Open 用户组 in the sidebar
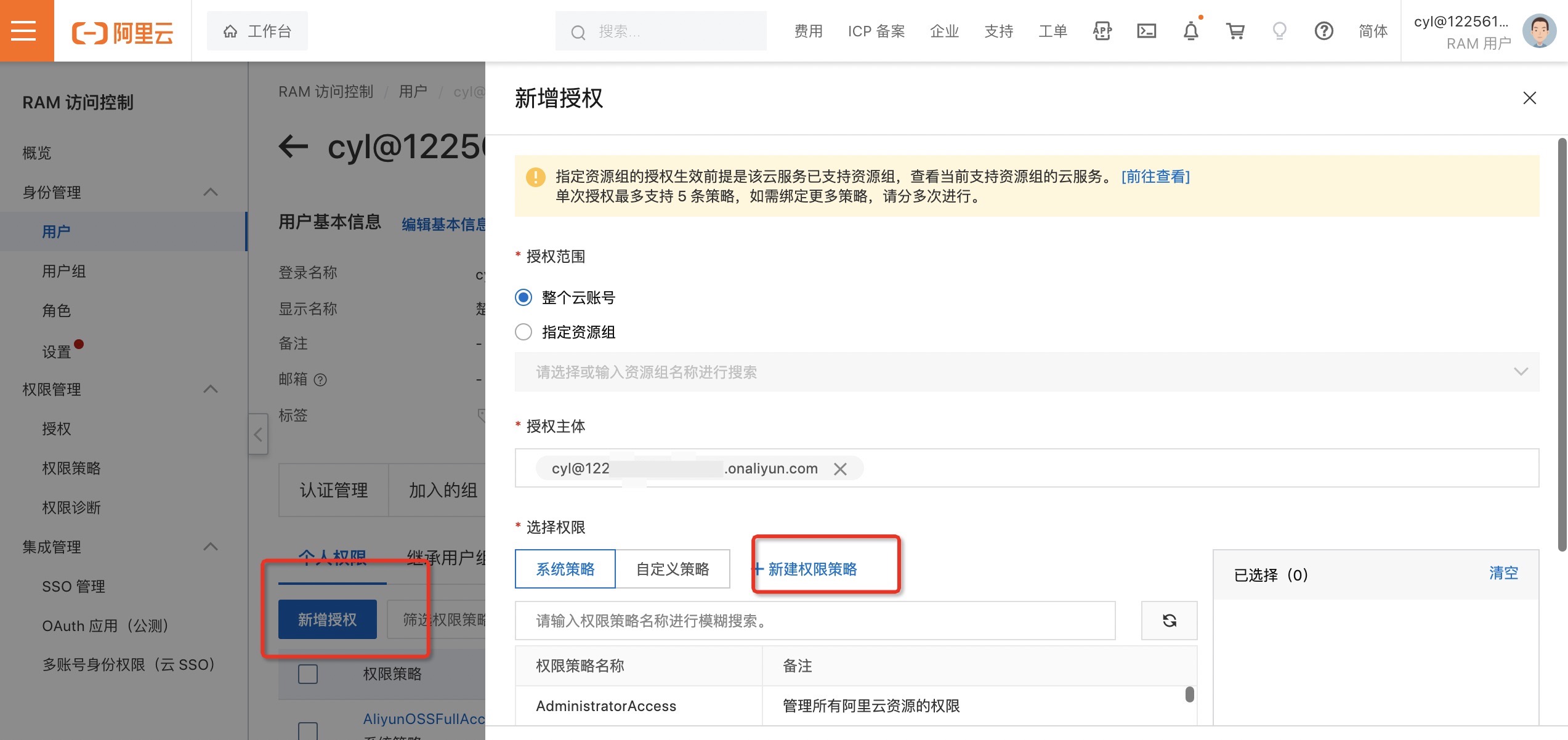The width and height of the screenshot is (1568, 740). coord(64,271)
